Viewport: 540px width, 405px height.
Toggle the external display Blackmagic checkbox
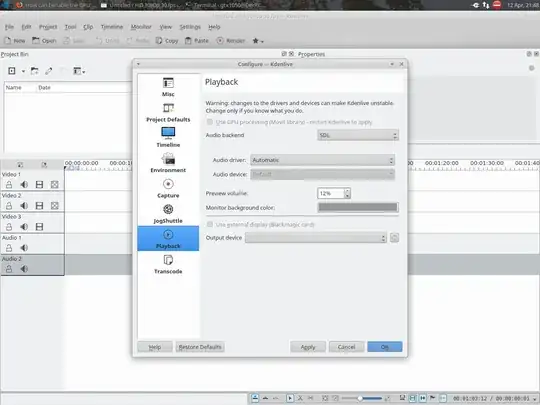click(210, 225)
